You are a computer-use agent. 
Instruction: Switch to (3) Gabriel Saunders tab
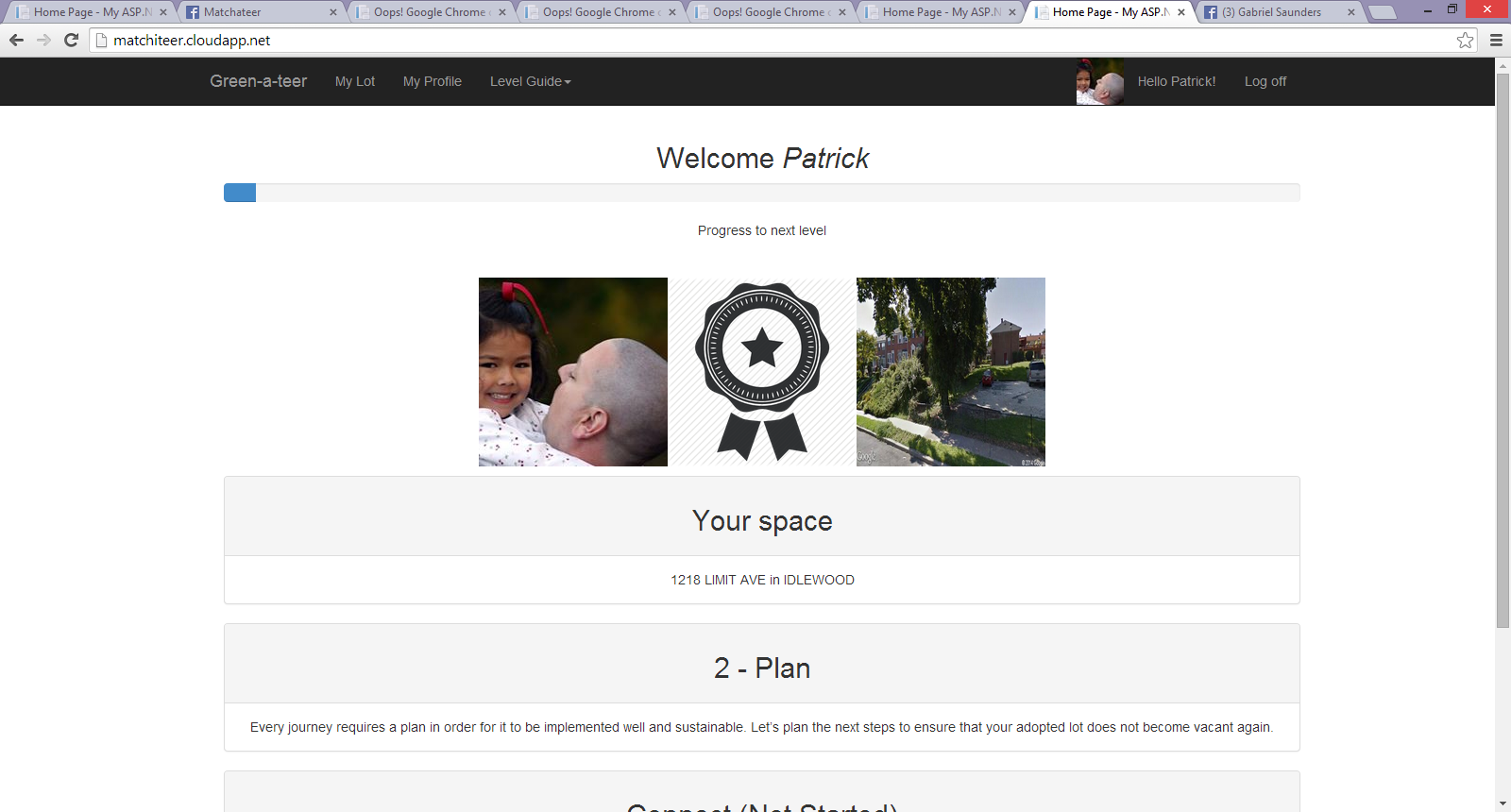1280,12
